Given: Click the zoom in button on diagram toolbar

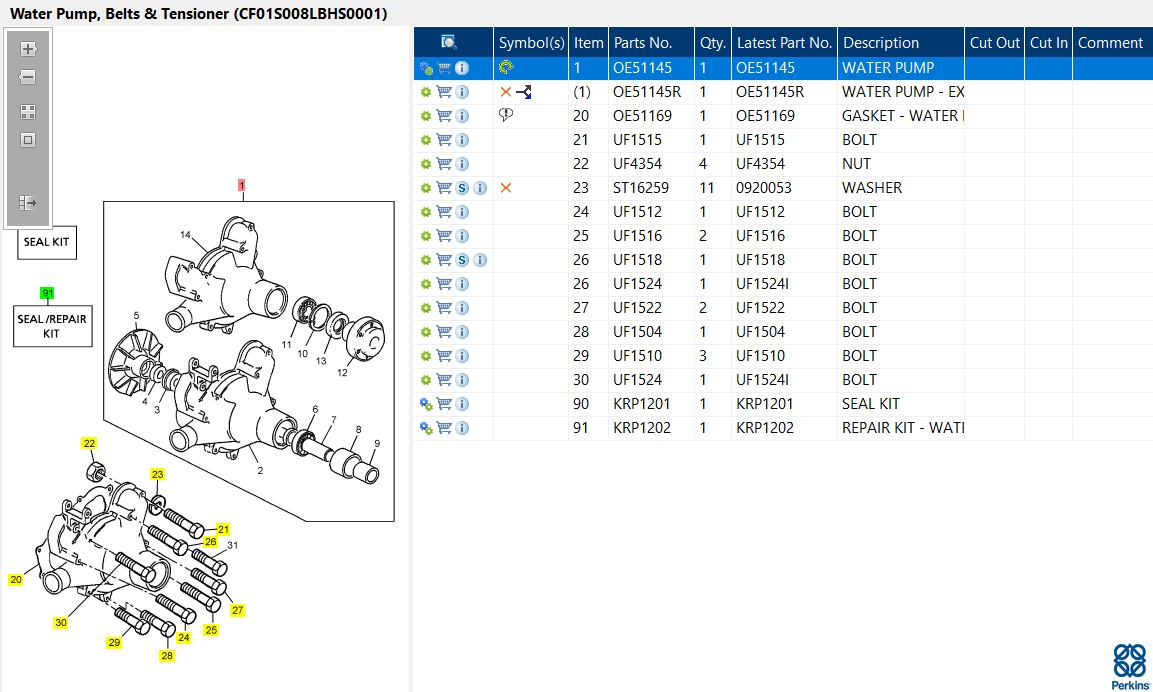Looking at the screenshot, I should 28,48.
